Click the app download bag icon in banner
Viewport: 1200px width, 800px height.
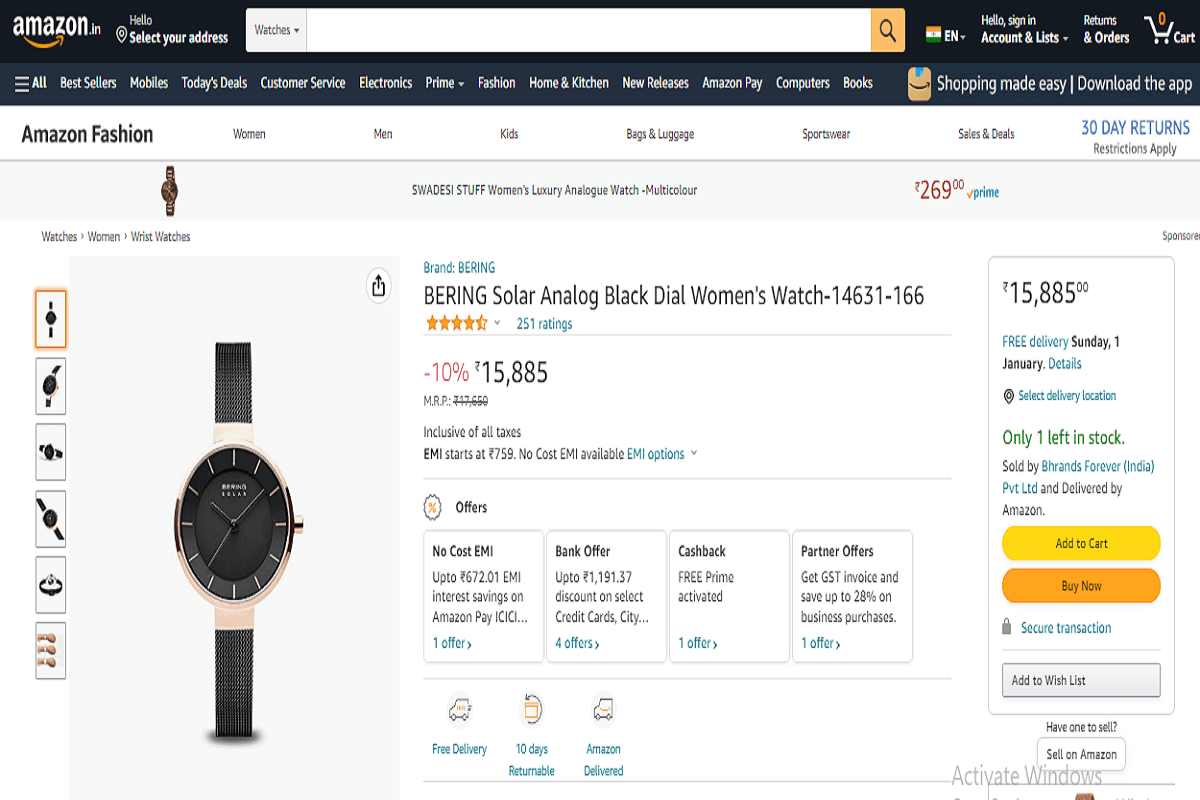917,83
